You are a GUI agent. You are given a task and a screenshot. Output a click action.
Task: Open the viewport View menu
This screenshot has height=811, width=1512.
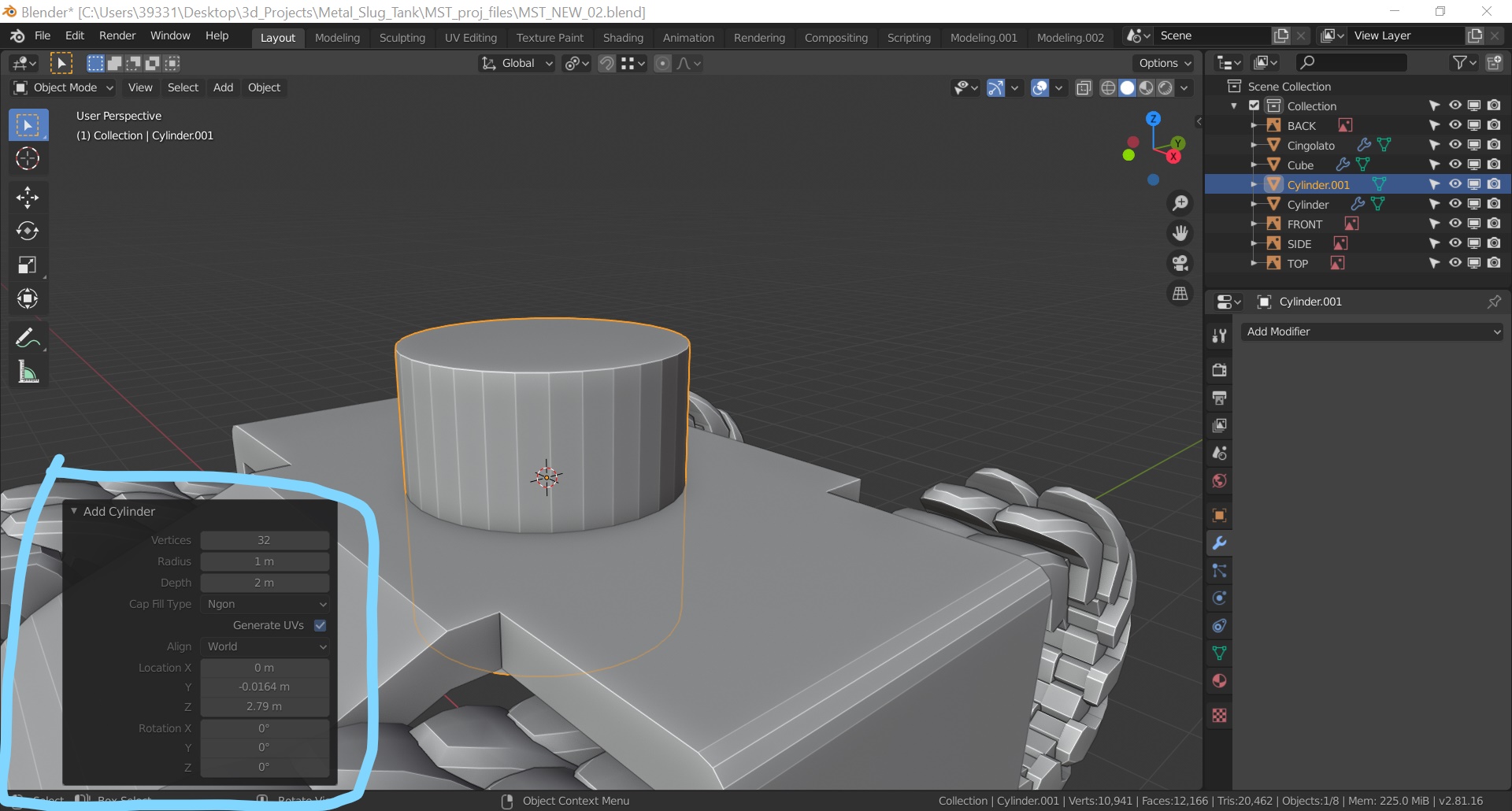click(140, 87)
